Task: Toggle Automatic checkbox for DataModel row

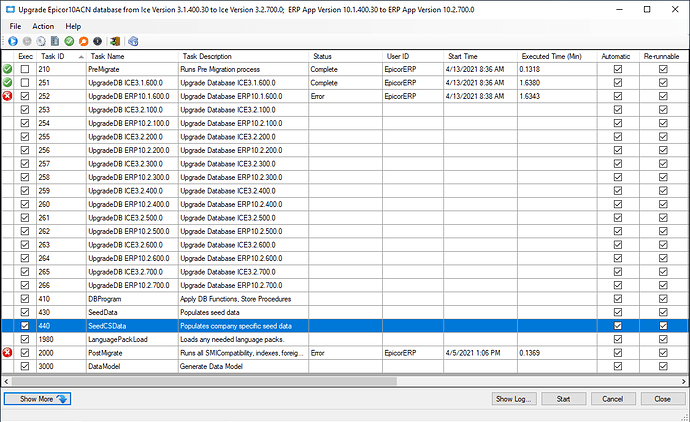Action: point(618,366)
